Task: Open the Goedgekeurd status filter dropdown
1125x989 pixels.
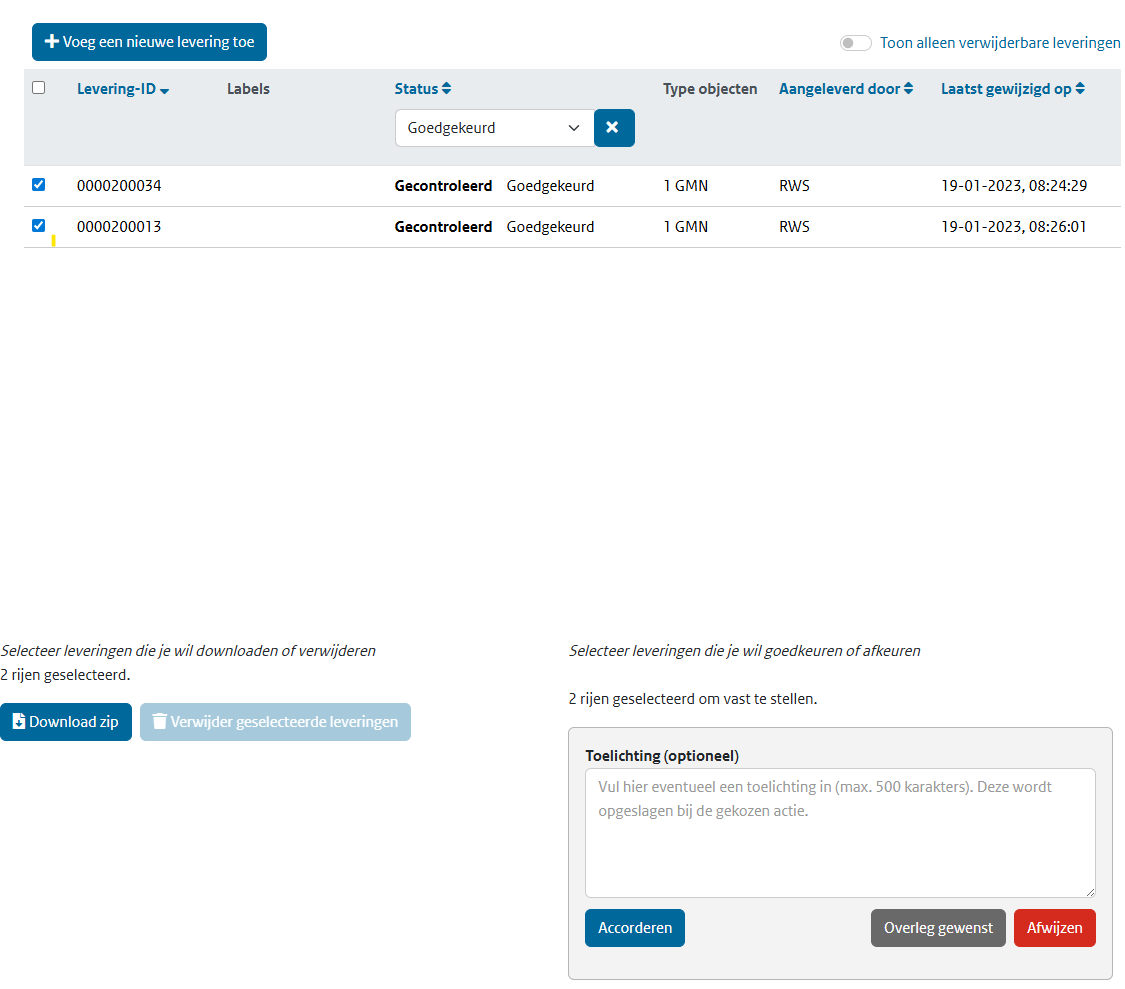Action: point(494,128)
